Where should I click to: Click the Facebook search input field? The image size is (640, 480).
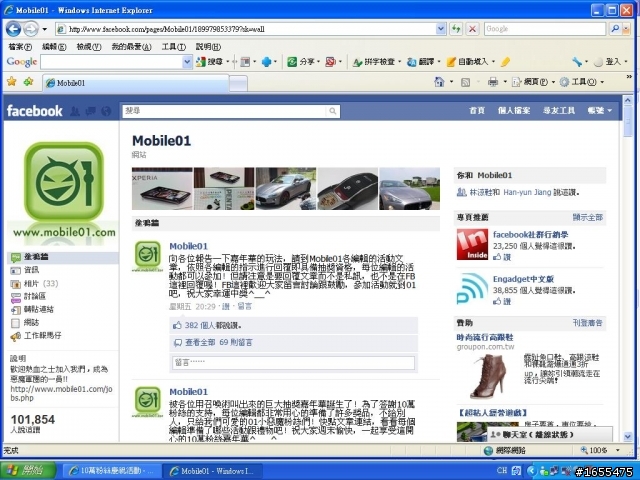point(224,111)
